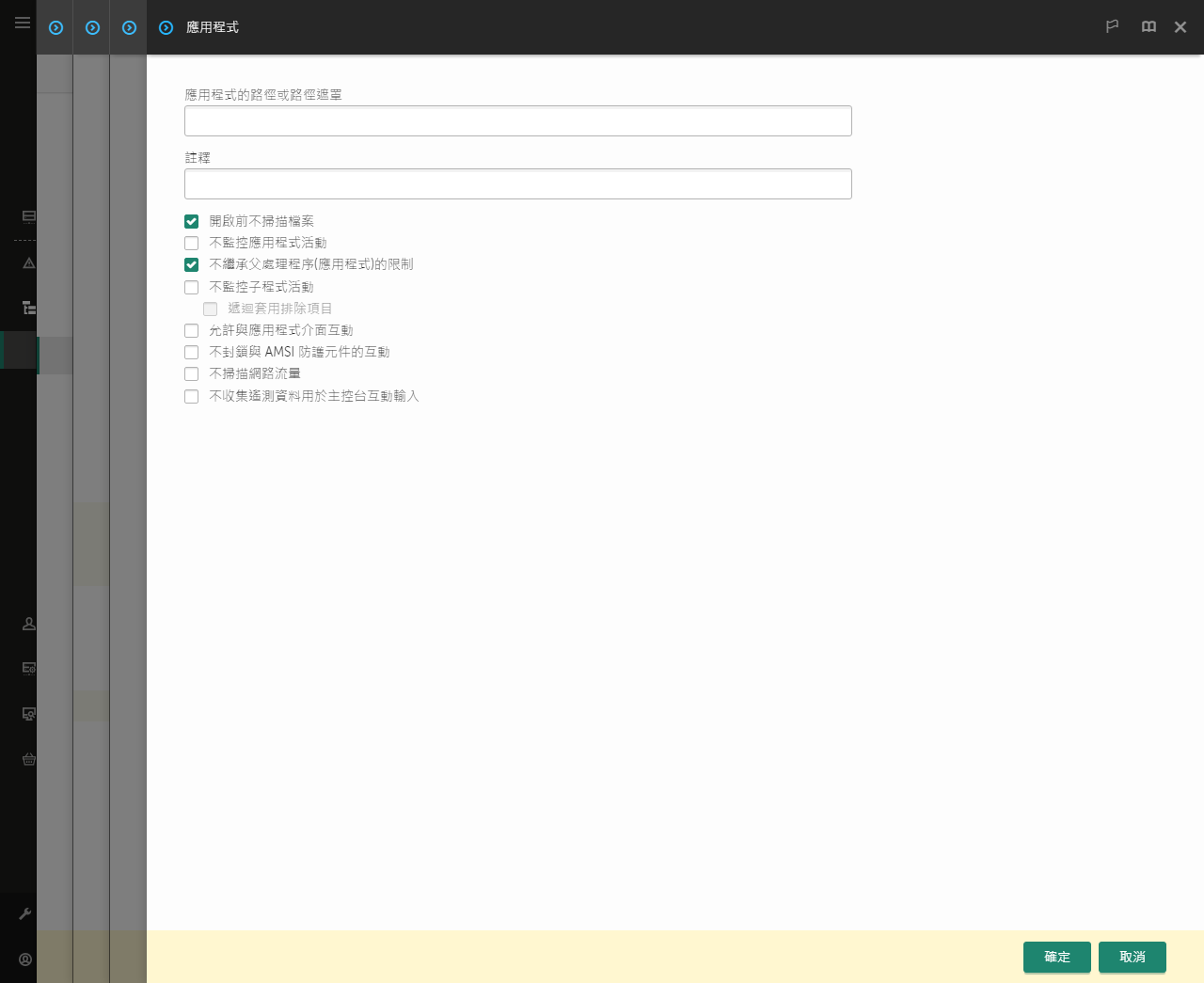The image size is (1204, 983).
Task: Open the server icon in the sidebar
Action: pos(29,216)
